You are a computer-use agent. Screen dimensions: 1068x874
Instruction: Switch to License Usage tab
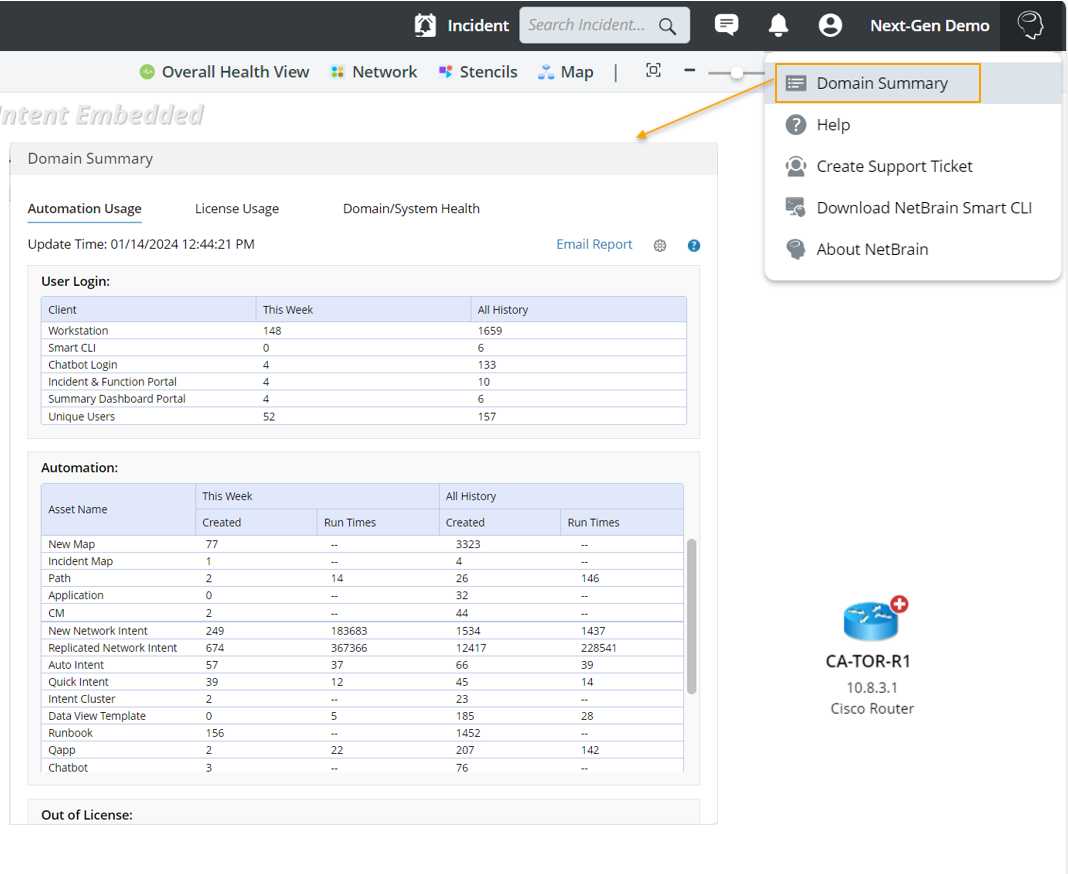[x=237, y=209]
